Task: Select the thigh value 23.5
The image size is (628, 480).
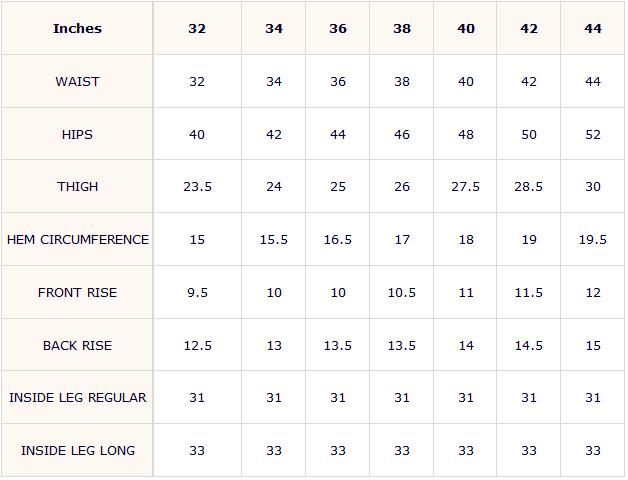Action: point(197,187)
